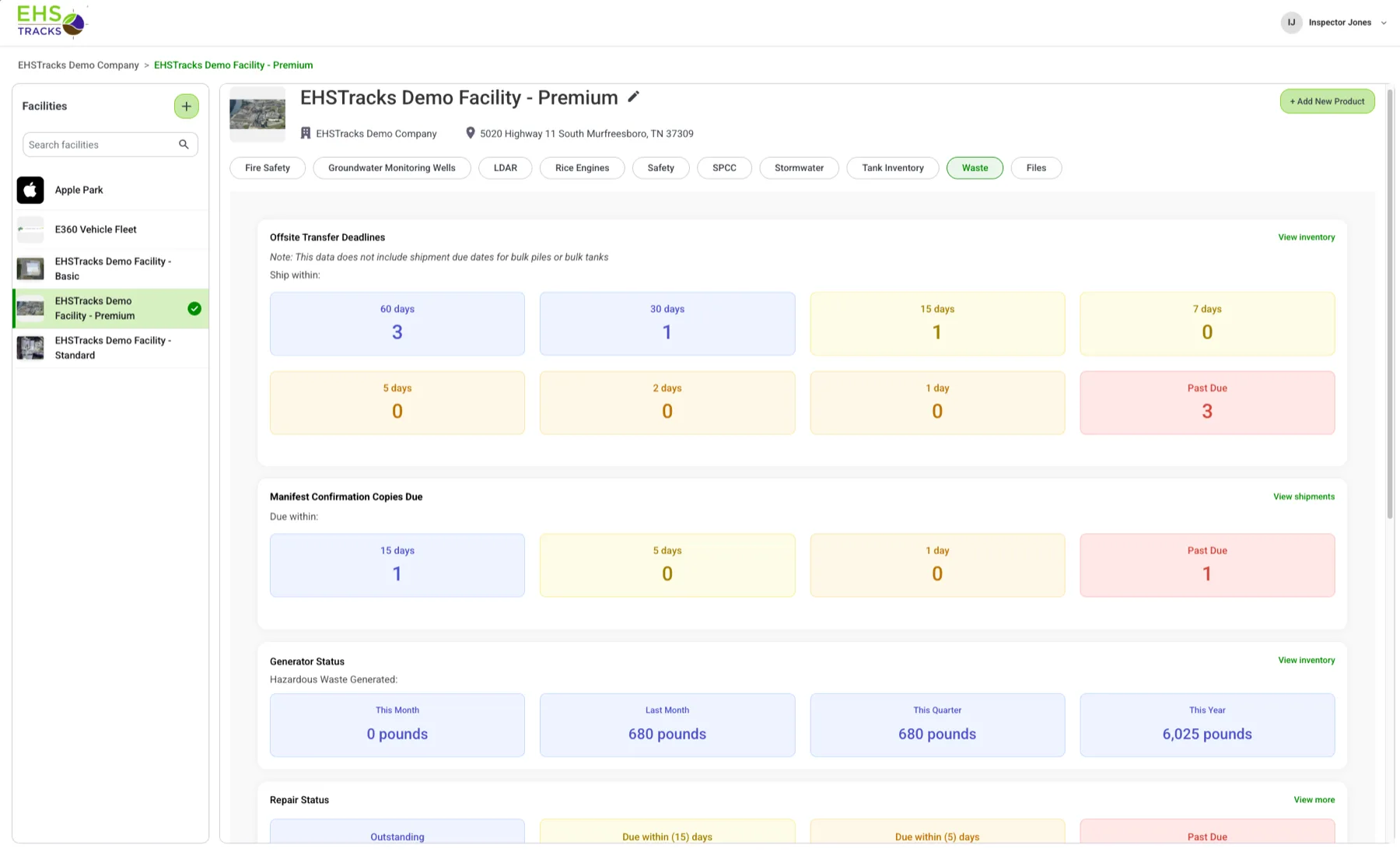Open the Rice Engines tab
Screen dimensions: 1400x852
click(583, 168)
